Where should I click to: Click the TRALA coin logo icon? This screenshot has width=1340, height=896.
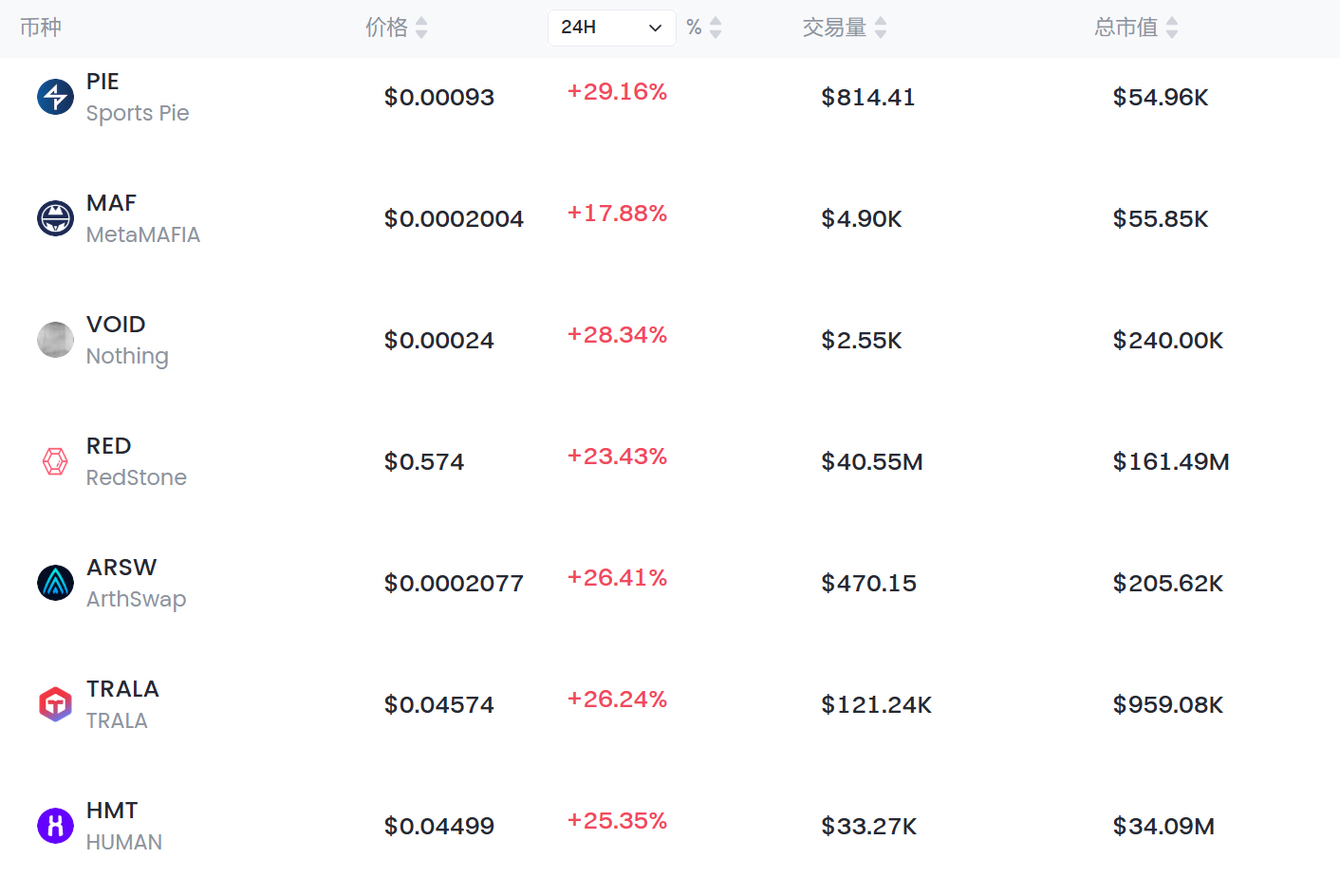(x=55, y=704)
